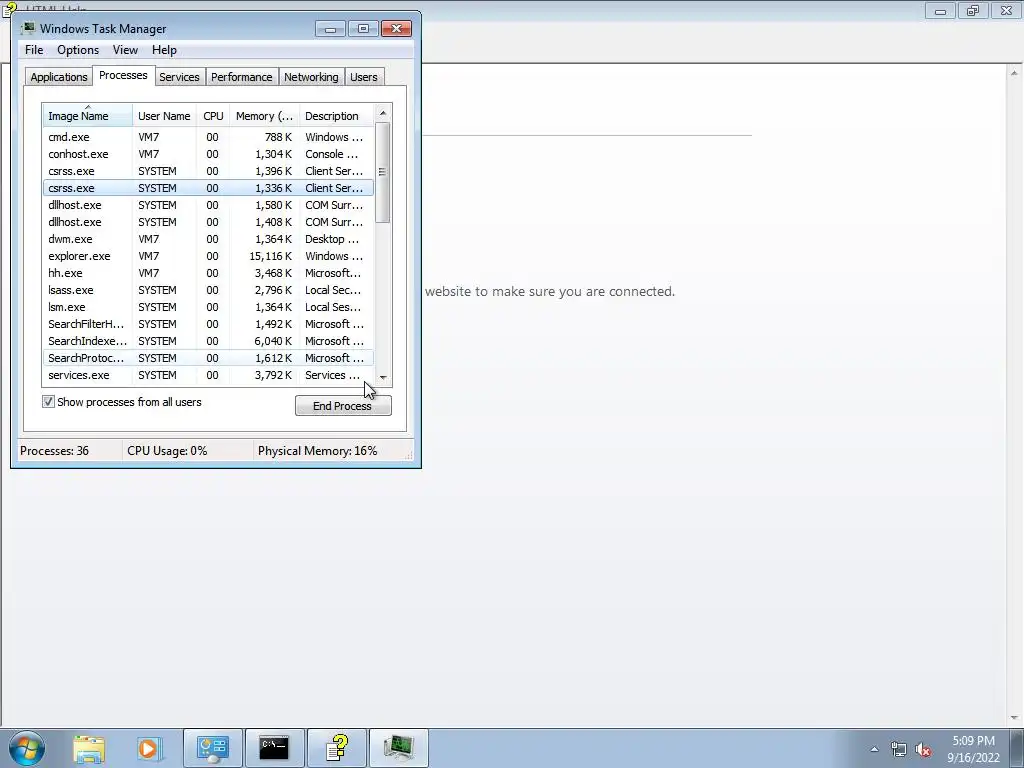Uncheck Show processes from all users
Screen dimensions: 1024x768
pos(48,402)
